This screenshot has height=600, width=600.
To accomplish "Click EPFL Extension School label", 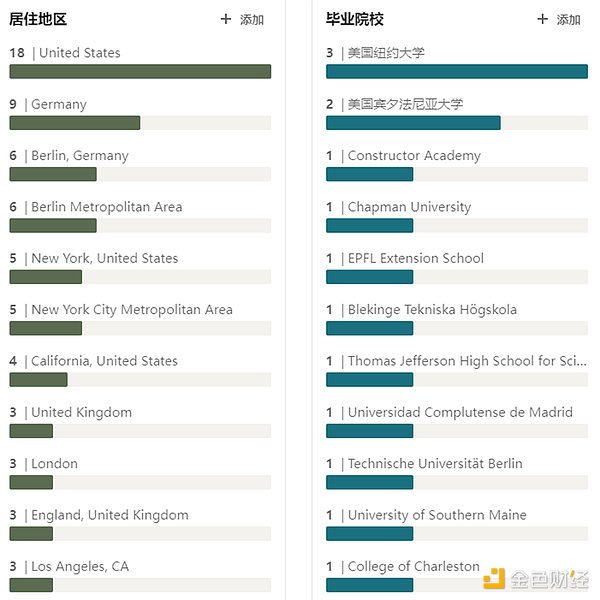I will coord(415,258).
